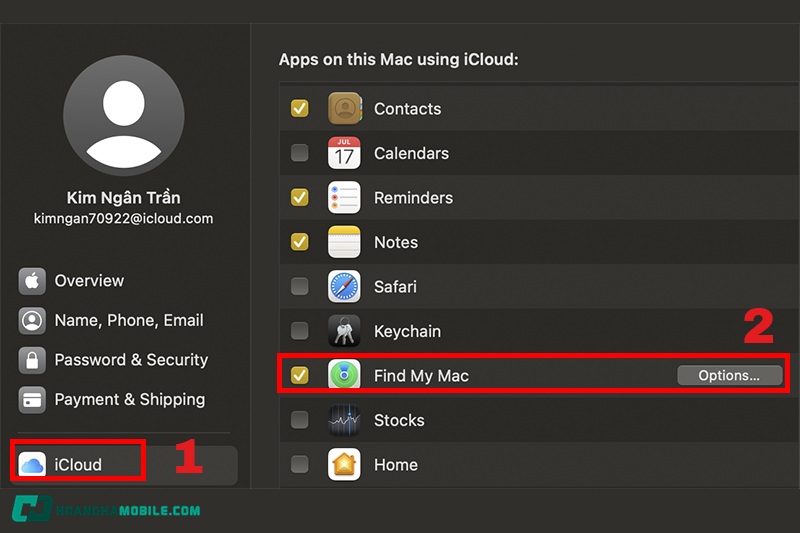
Task: Toggle the Safari sync checkbox
Action: tap(299, 287)
